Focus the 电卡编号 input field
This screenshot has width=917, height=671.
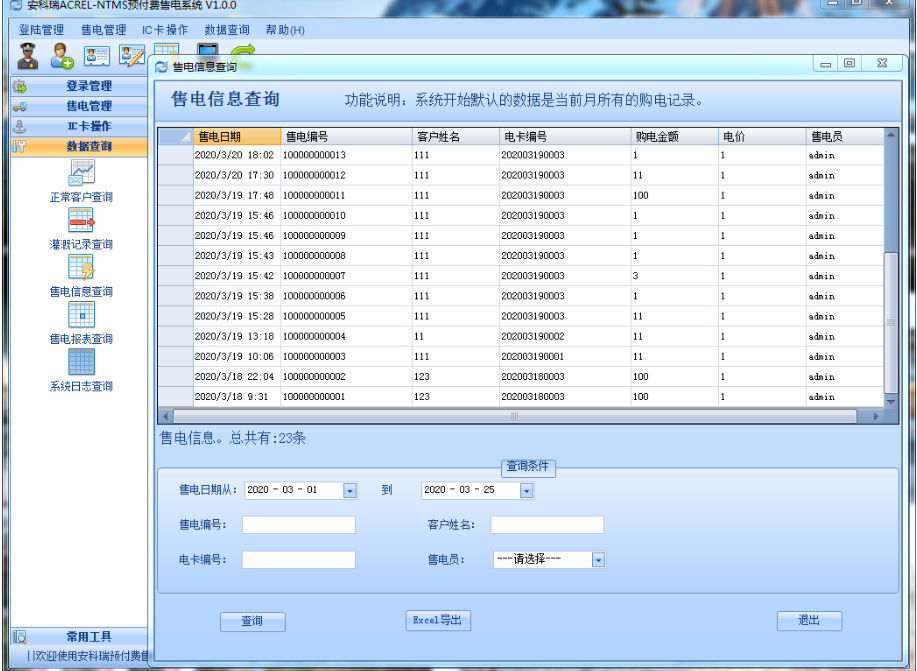(x=299, y=560)
